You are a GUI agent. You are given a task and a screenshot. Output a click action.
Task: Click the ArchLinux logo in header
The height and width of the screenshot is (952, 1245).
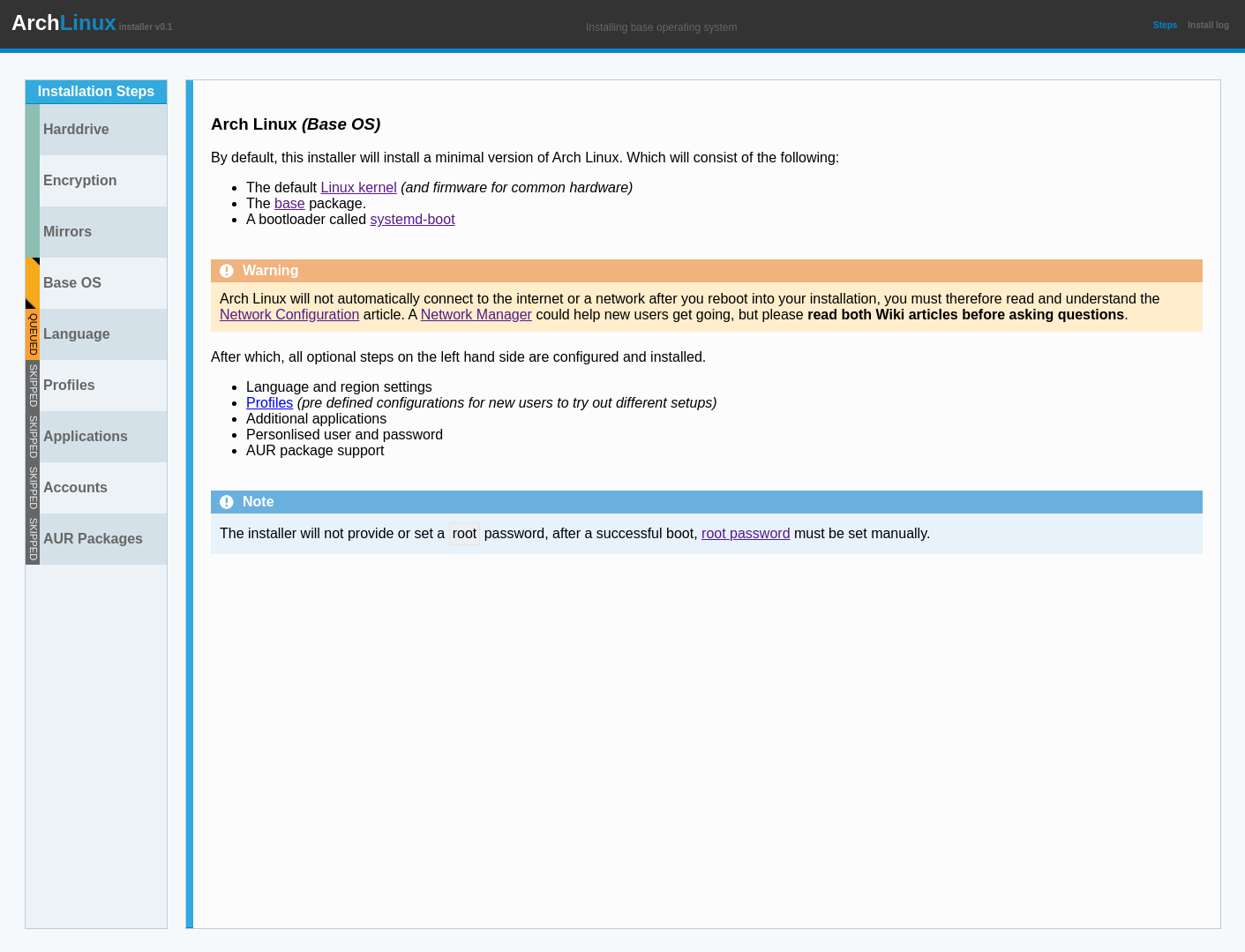click(64, 23)
